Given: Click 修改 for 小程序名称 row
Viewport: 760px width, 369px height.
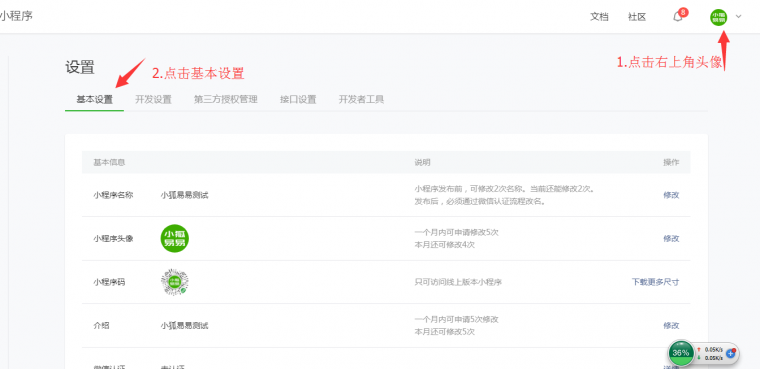Looking at the screenshot, I should pyautogui.click(x=671, y=195).
